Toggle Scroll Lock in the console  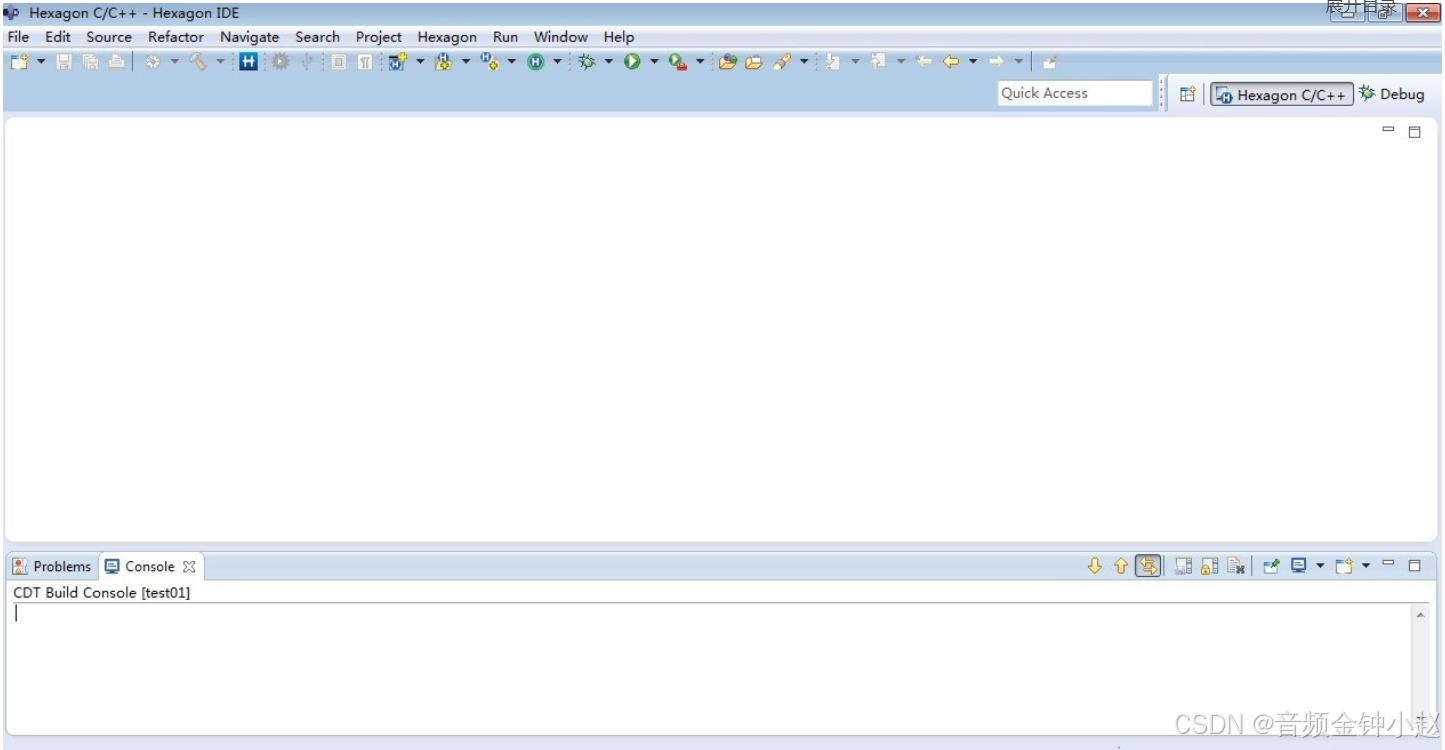[1209, 566]
